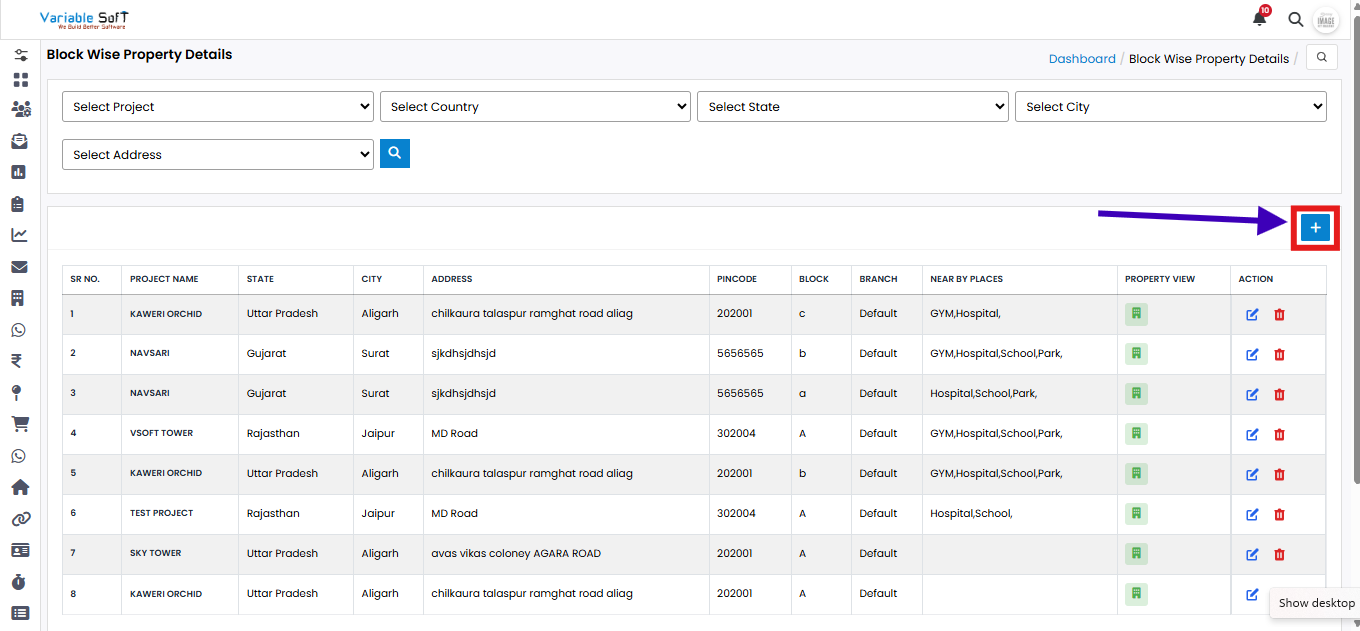Click the blue plus add button
The height and width of the screenshot is (631, 1360).
click(1315, 228)
